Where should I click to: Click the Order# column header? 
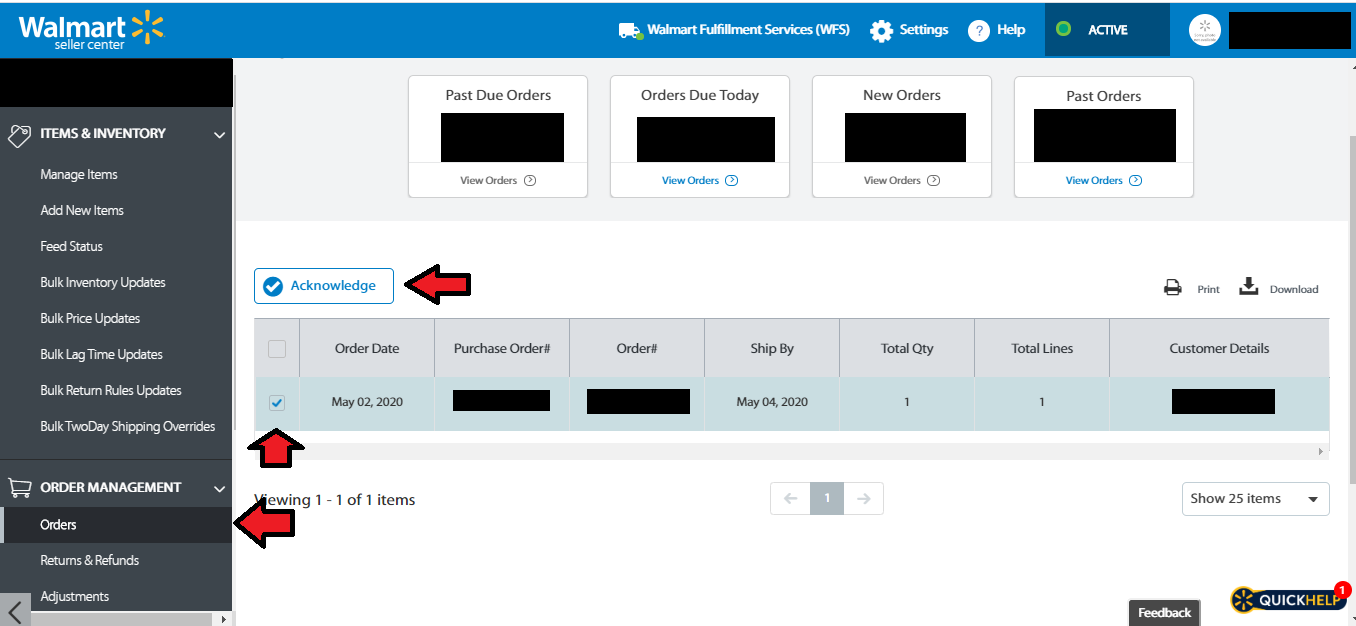point(637,348)
